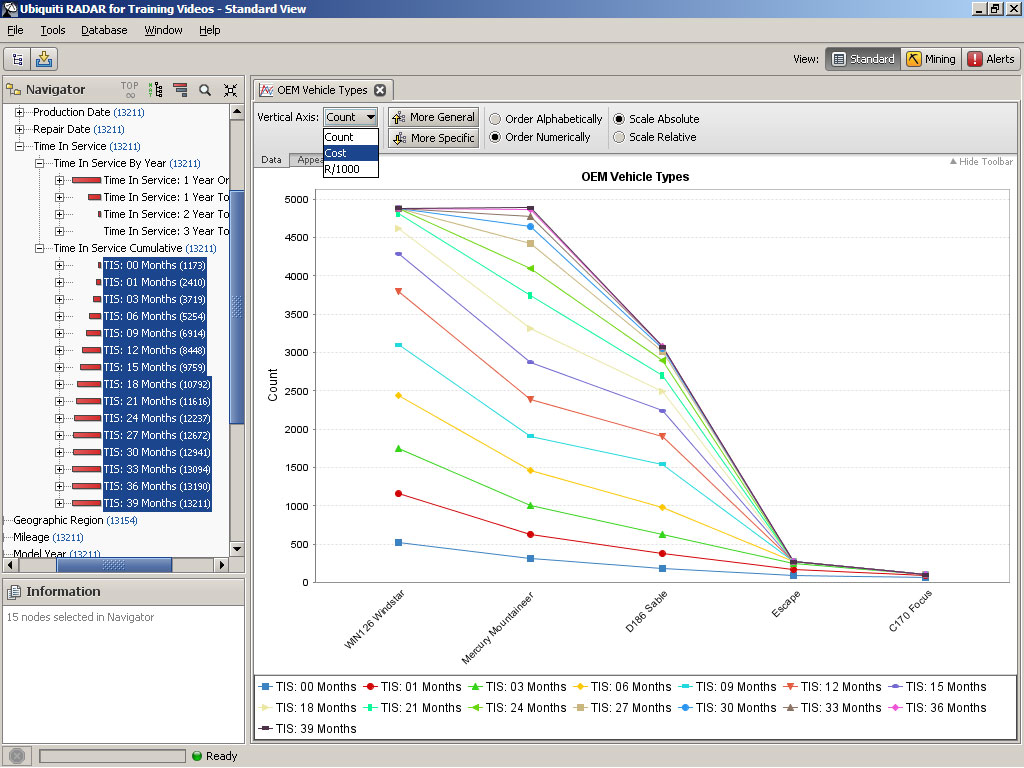The image size is (1024, 768).
Task: Click the Navigator panel header icon
Action: click(14, 89)
